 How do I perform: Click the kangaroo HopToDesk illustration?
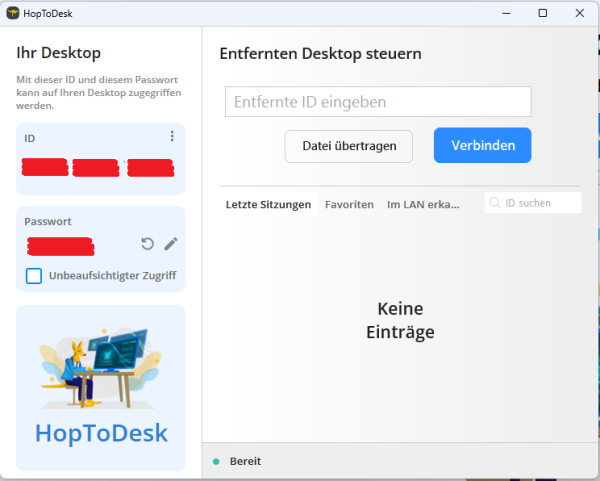click(101, 368)
